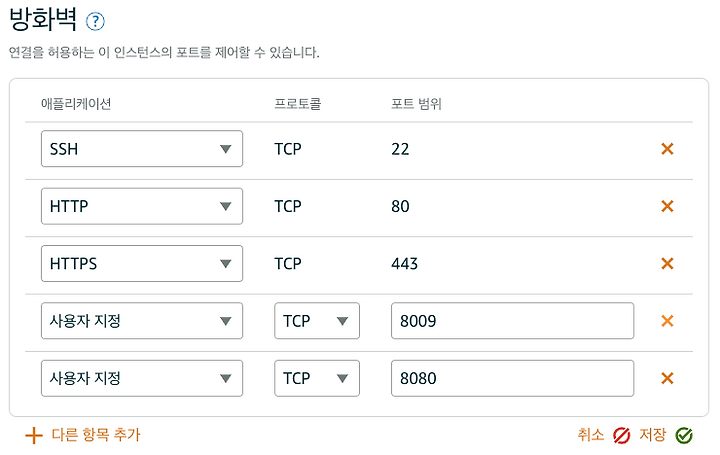The width and height of the screenshot is (720, 455).
Task: Open the HTTPS application dropdown
Action: click(142, 264)
